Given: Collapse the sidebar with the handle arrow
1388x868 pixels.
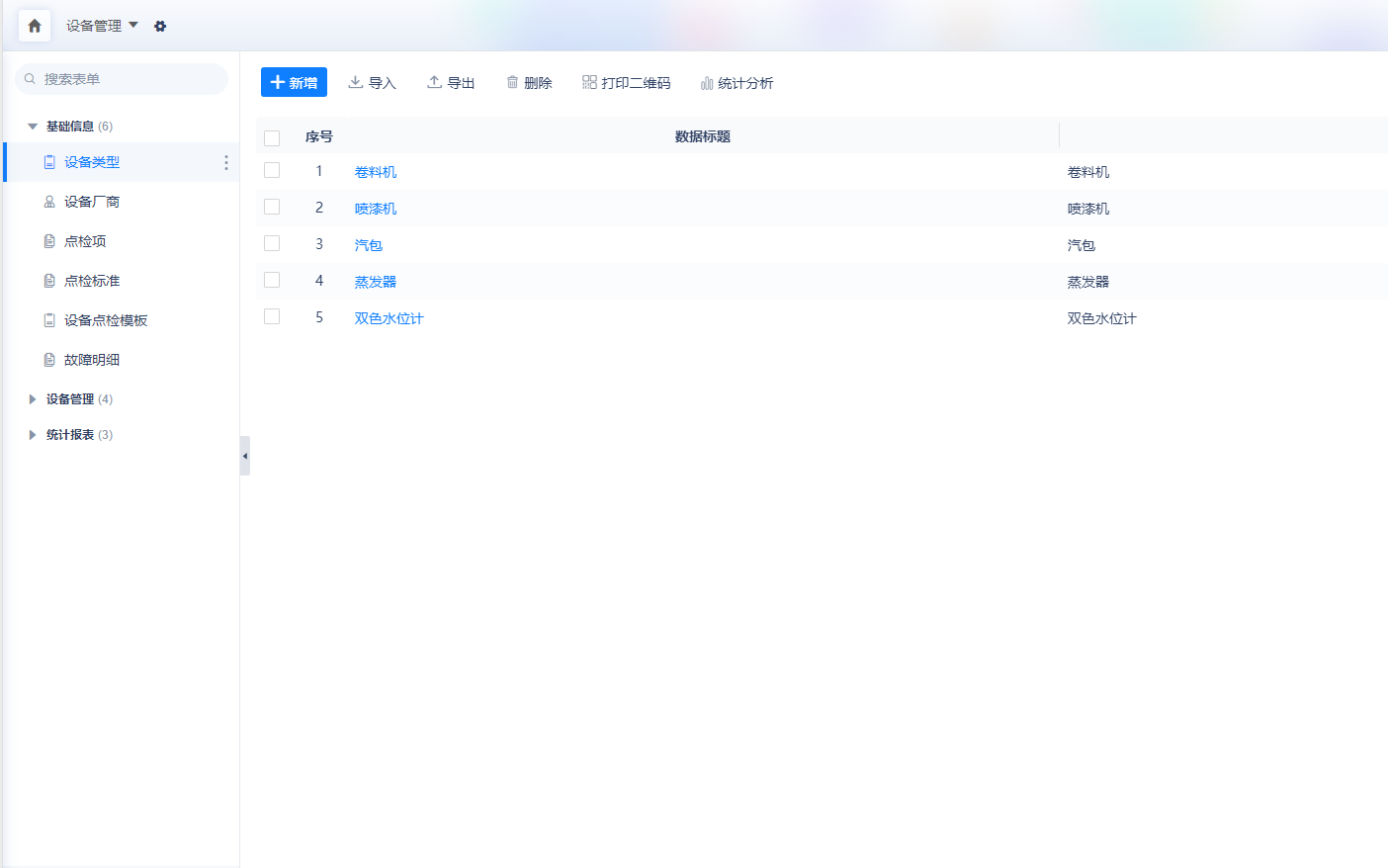Looking at the screenshot, I should click(x=245, y=456).
